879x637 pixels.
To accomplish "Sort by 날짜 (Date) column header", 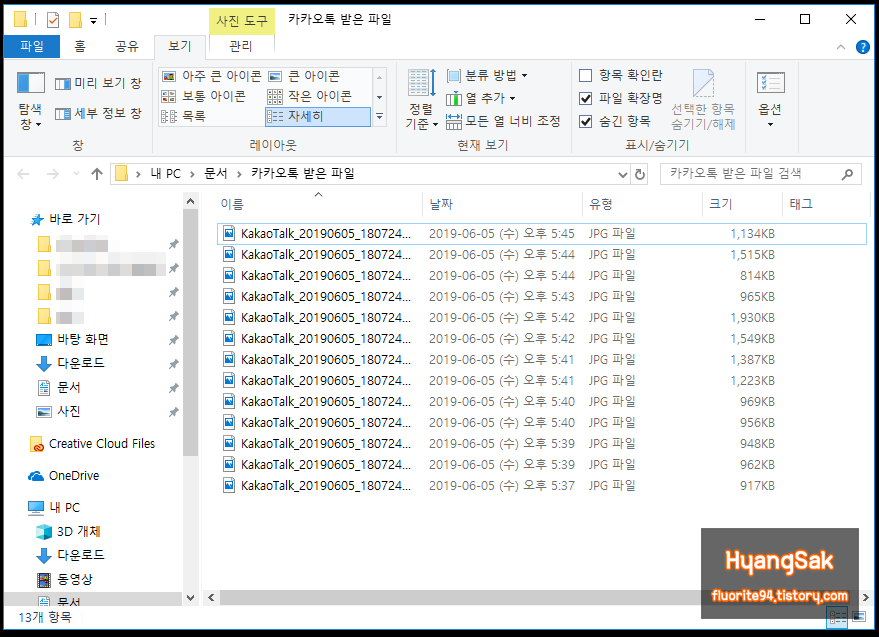I will (x=502, y=205).
